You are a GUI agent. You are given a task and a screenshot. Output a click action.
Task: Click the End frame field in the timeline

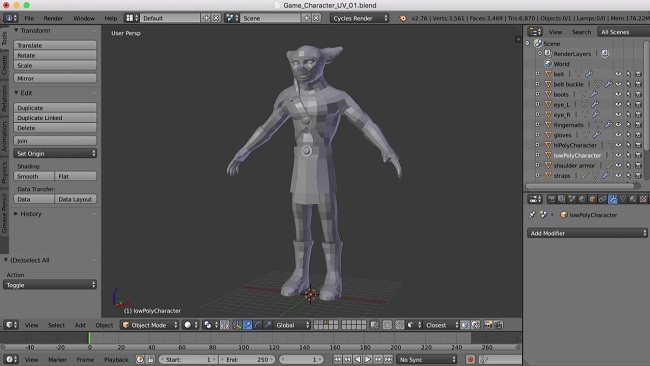click(247, 359)
